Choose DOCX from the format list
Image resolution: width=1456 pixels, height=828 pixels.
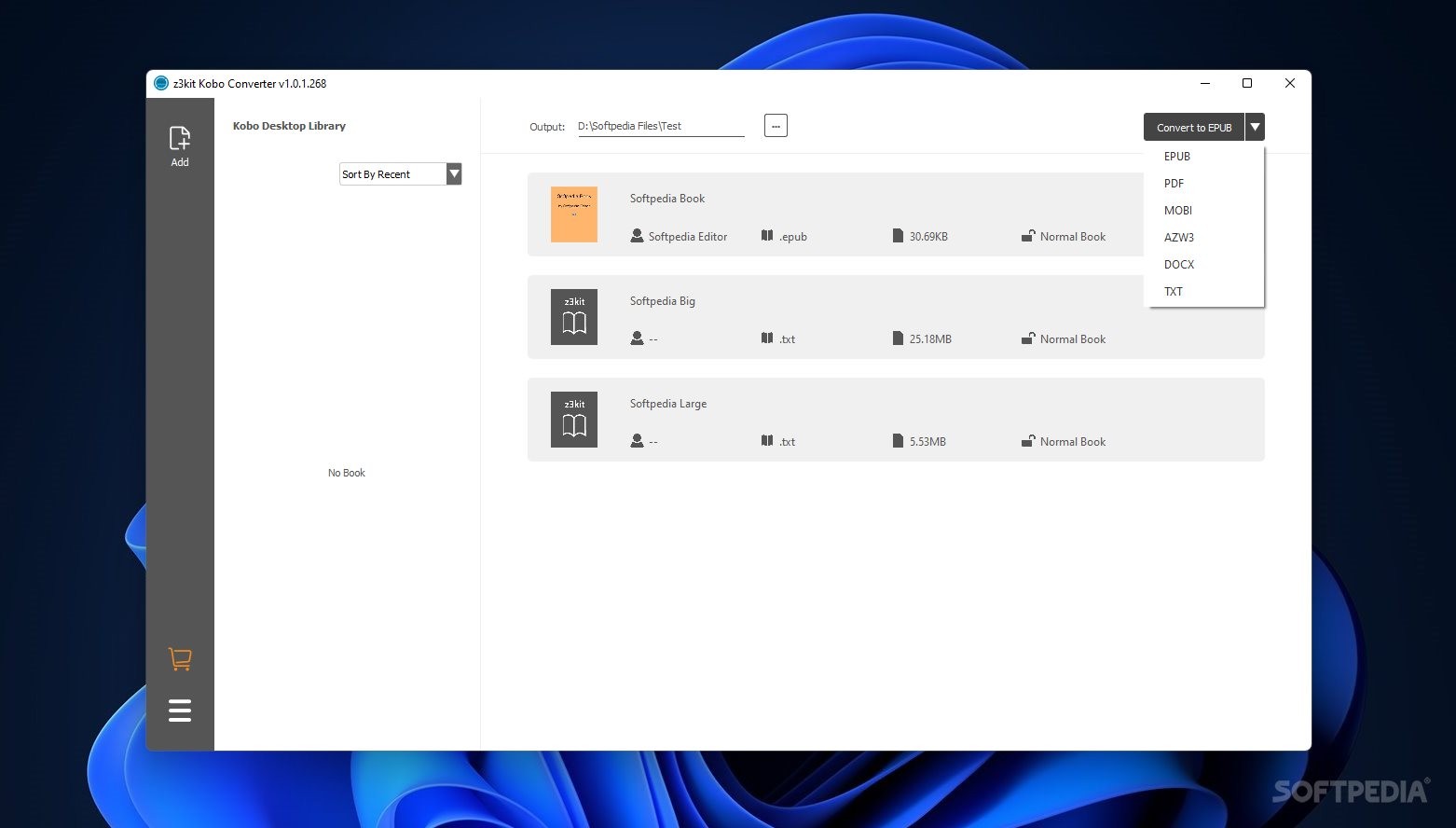pyautogui.click(x=1179, y=265)
